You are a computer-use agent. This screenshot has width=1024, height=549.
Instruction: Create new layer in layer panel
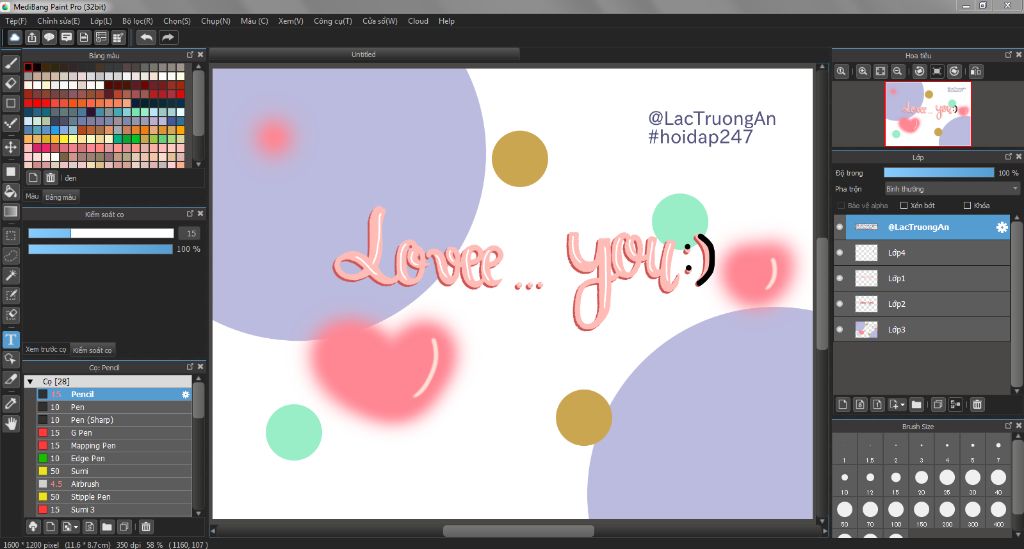point(843,405)
